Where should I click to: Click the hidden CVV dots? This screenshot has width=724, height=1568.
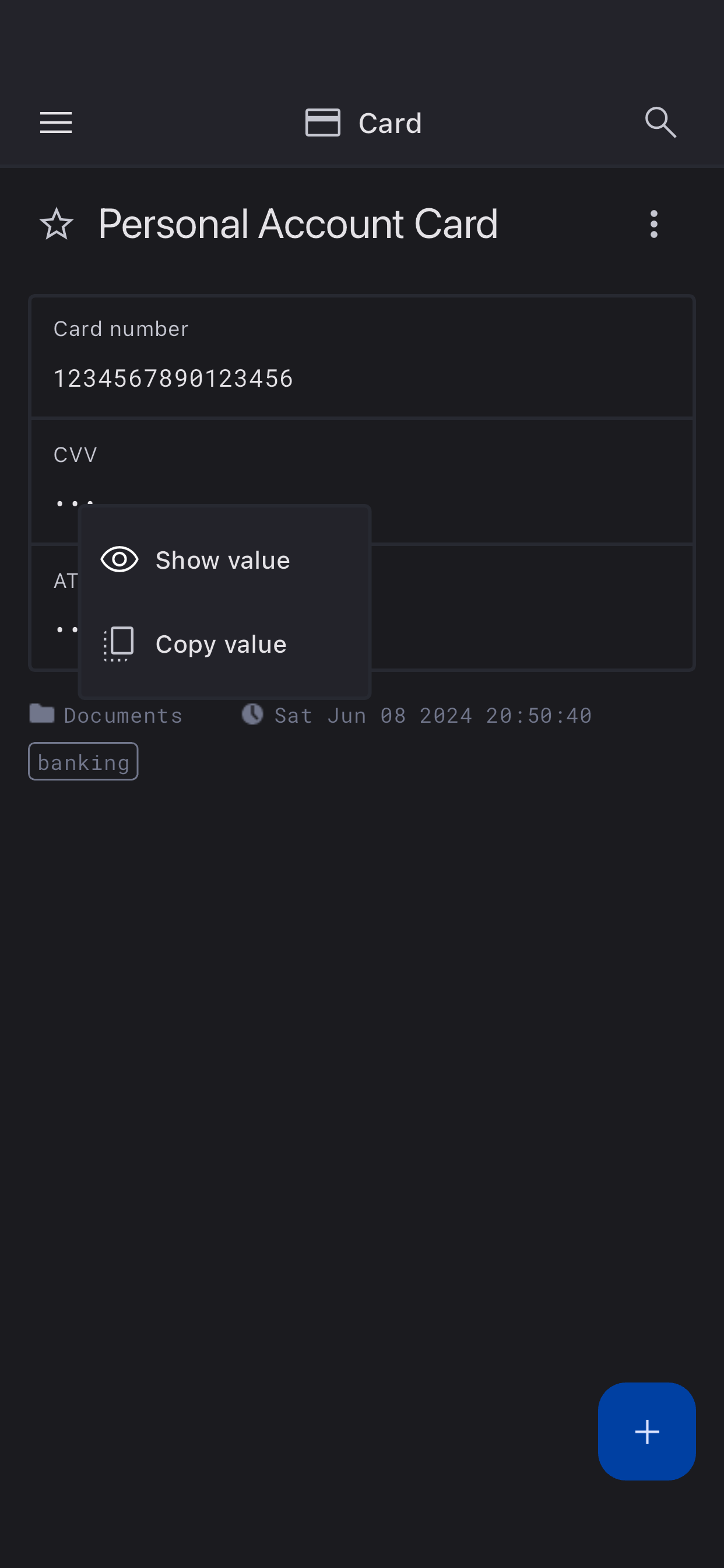tap(67, 503)
